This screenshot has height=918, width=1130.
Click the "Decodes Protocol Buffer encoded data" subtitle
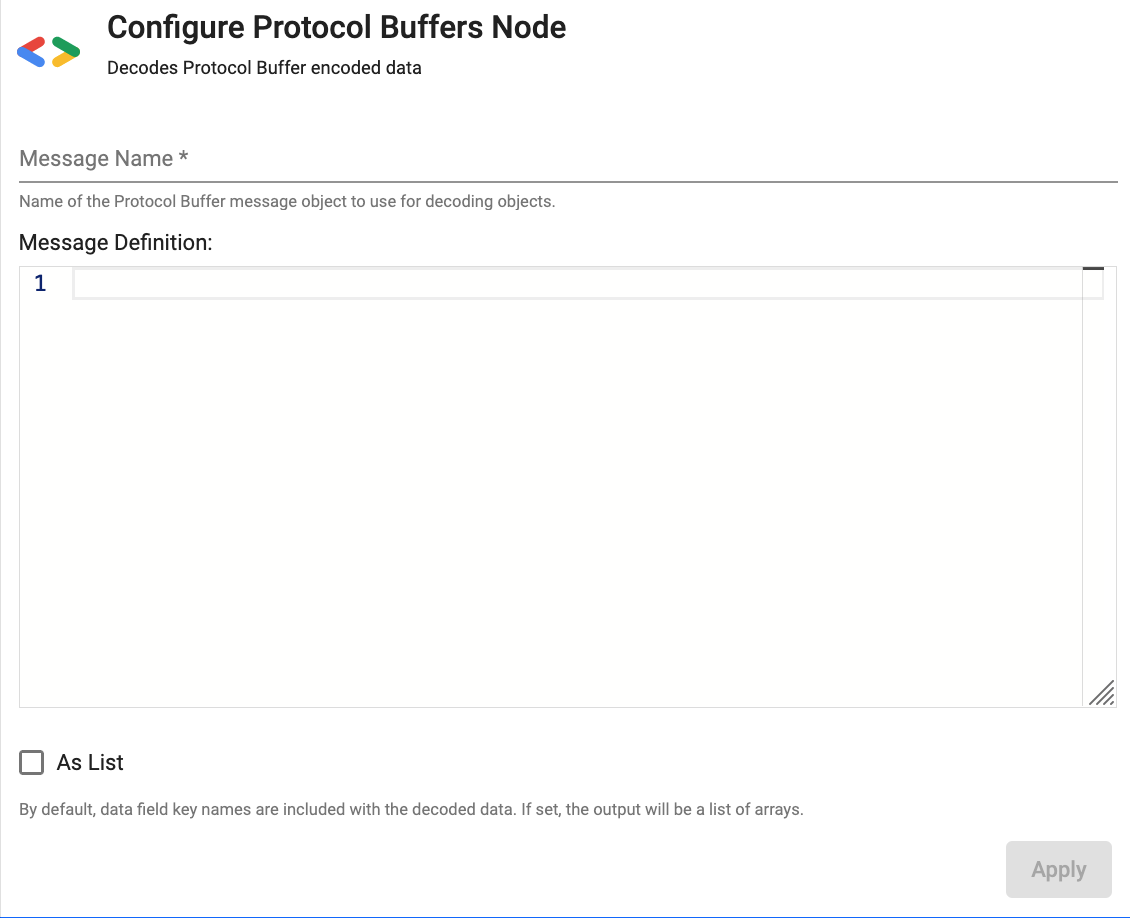[x=264, y=68]
